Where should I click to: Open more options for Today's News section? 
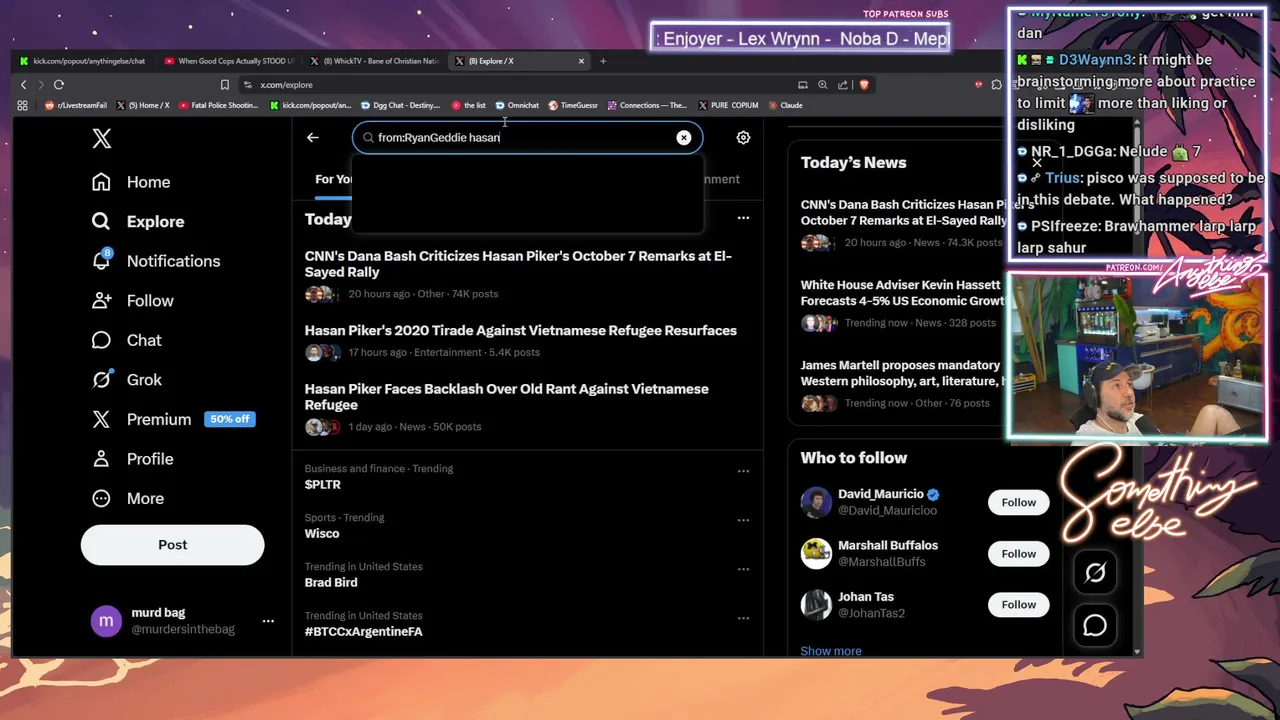coord(743,218)
